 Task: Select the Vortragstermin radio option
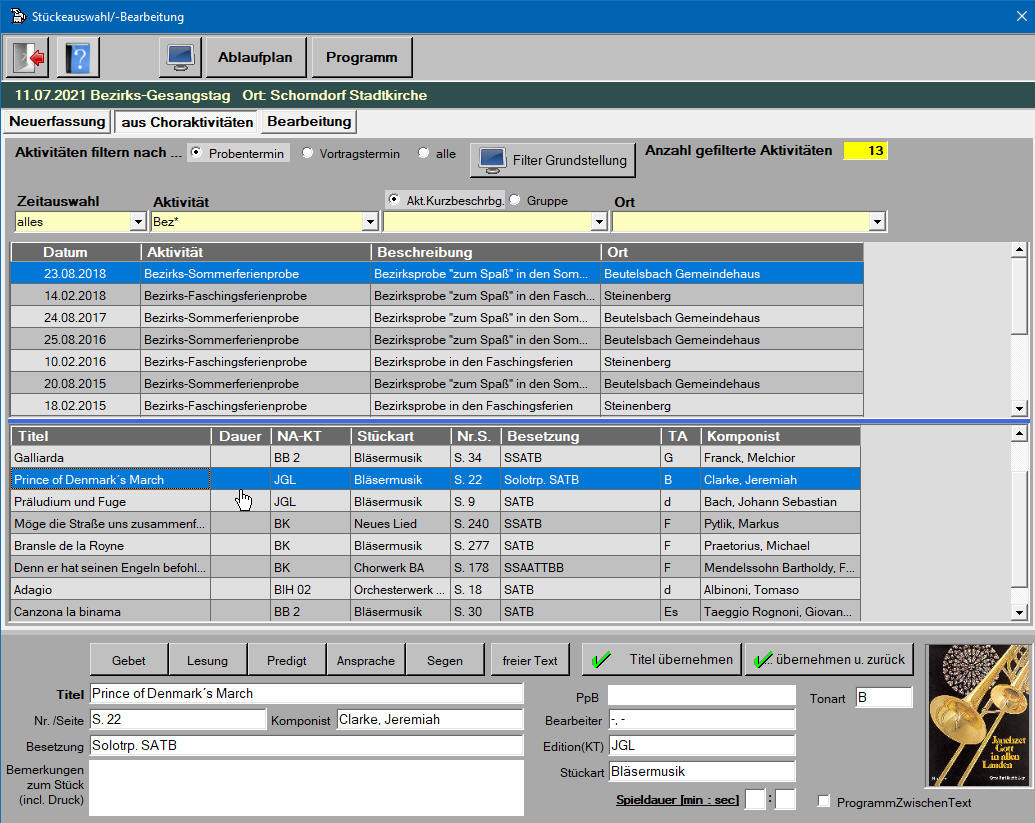(x=308, y=153)
